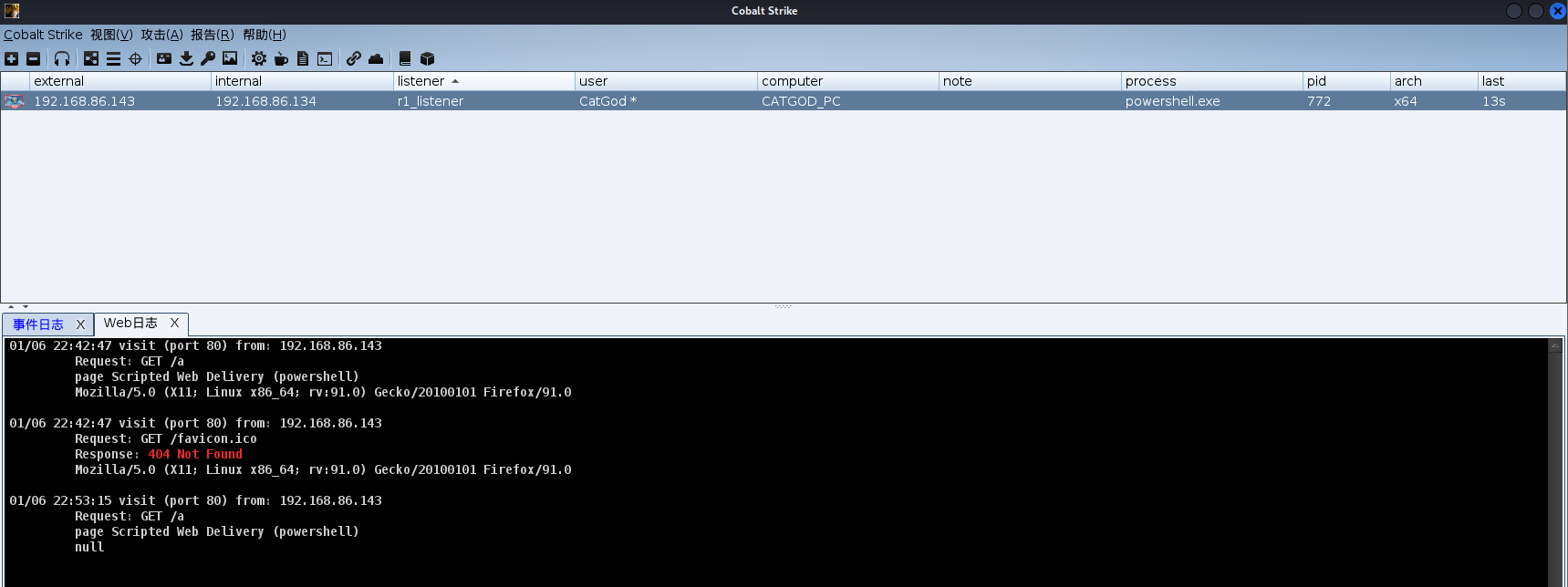
Task: Select the r1_listener cell
Action: [x=483, y=101]
